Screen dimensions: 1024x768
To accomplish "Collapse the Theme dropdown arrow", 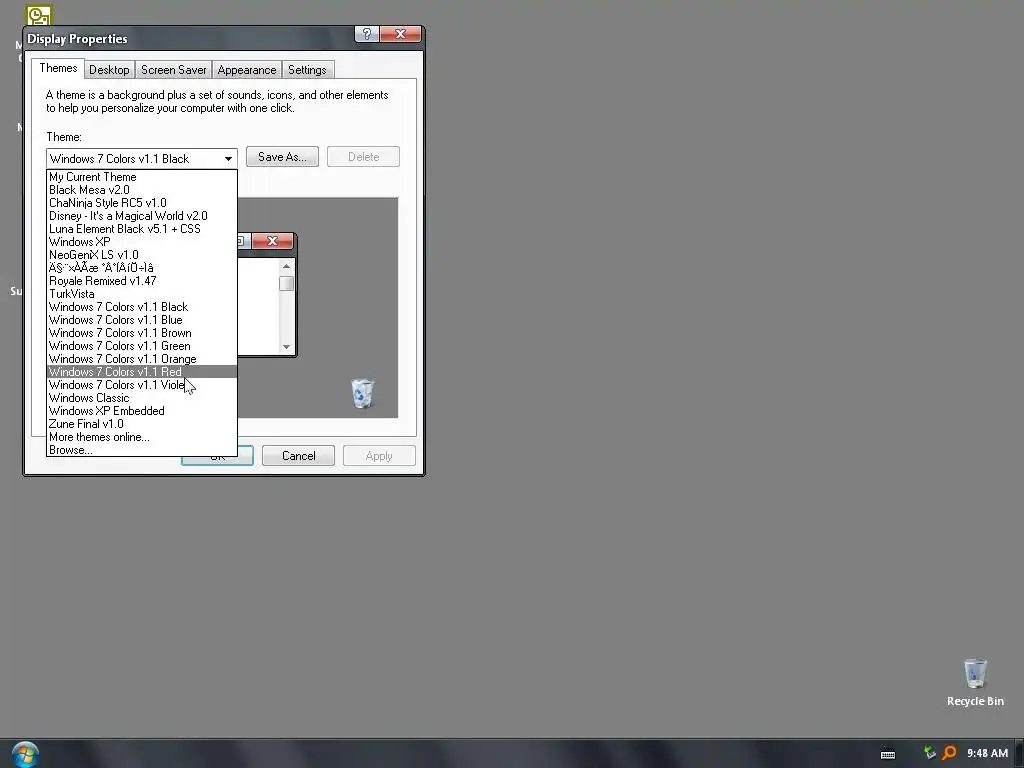I will [x=228, y=159].
